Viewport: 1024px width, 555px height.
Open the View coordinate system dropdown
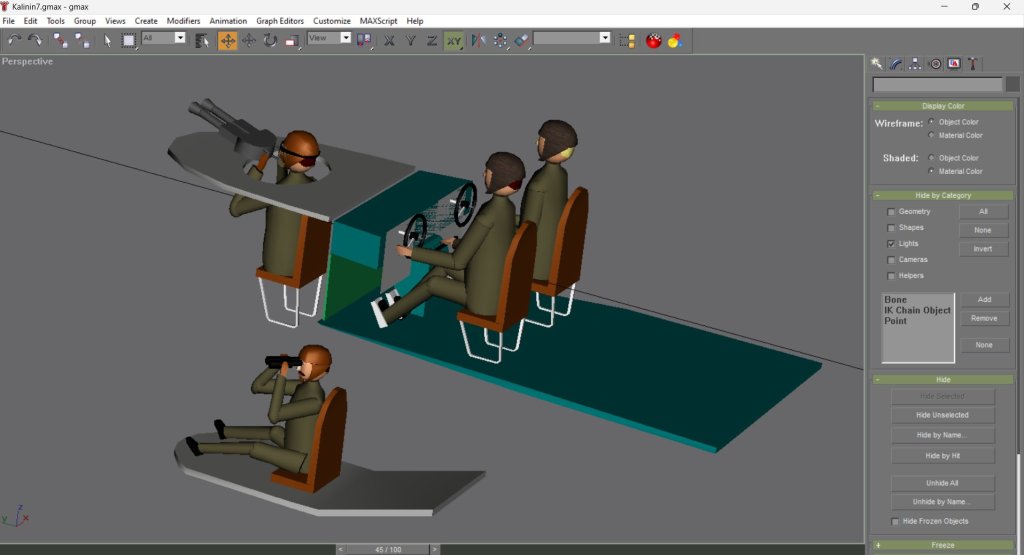point(330,38)
